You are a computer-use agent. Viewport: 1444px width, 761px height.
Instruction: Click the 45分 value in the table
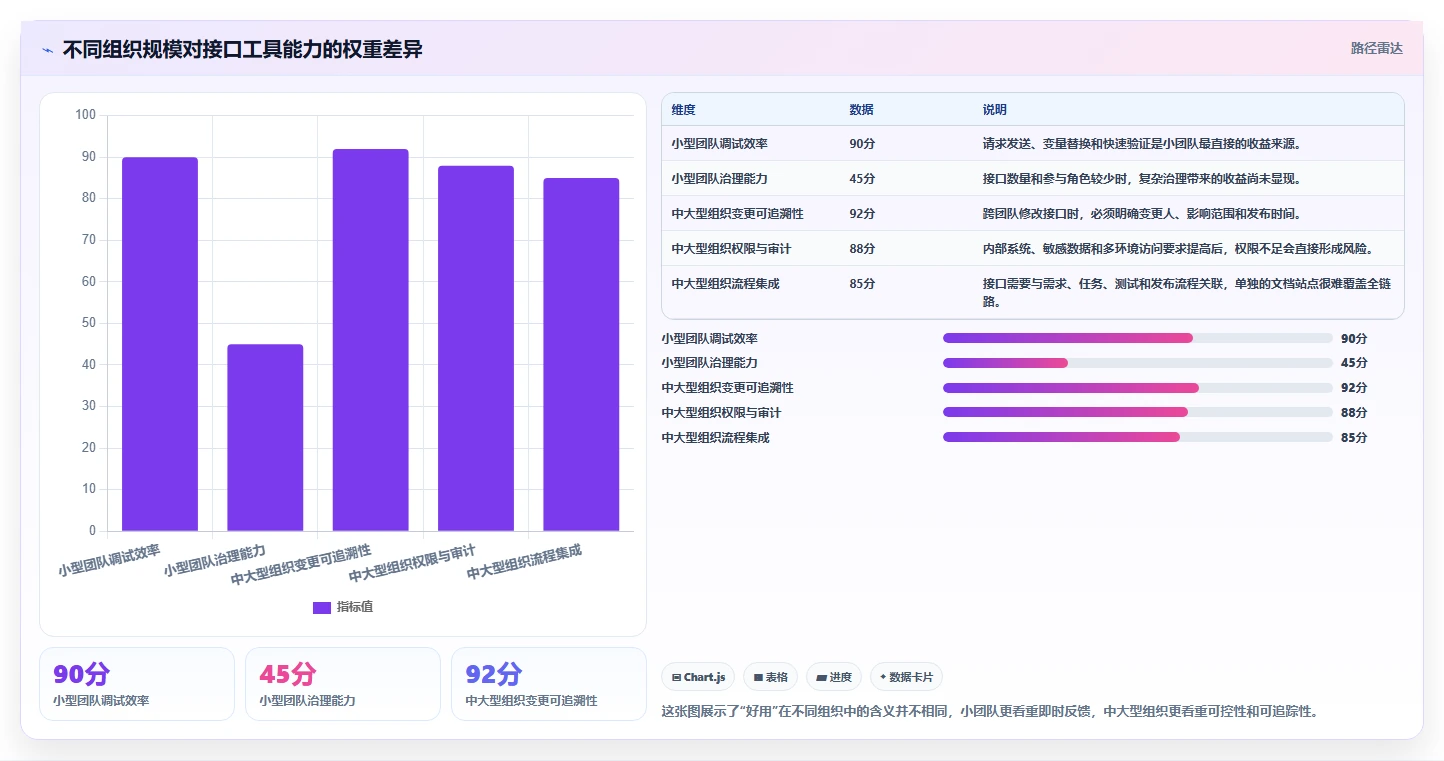[862, 178]
